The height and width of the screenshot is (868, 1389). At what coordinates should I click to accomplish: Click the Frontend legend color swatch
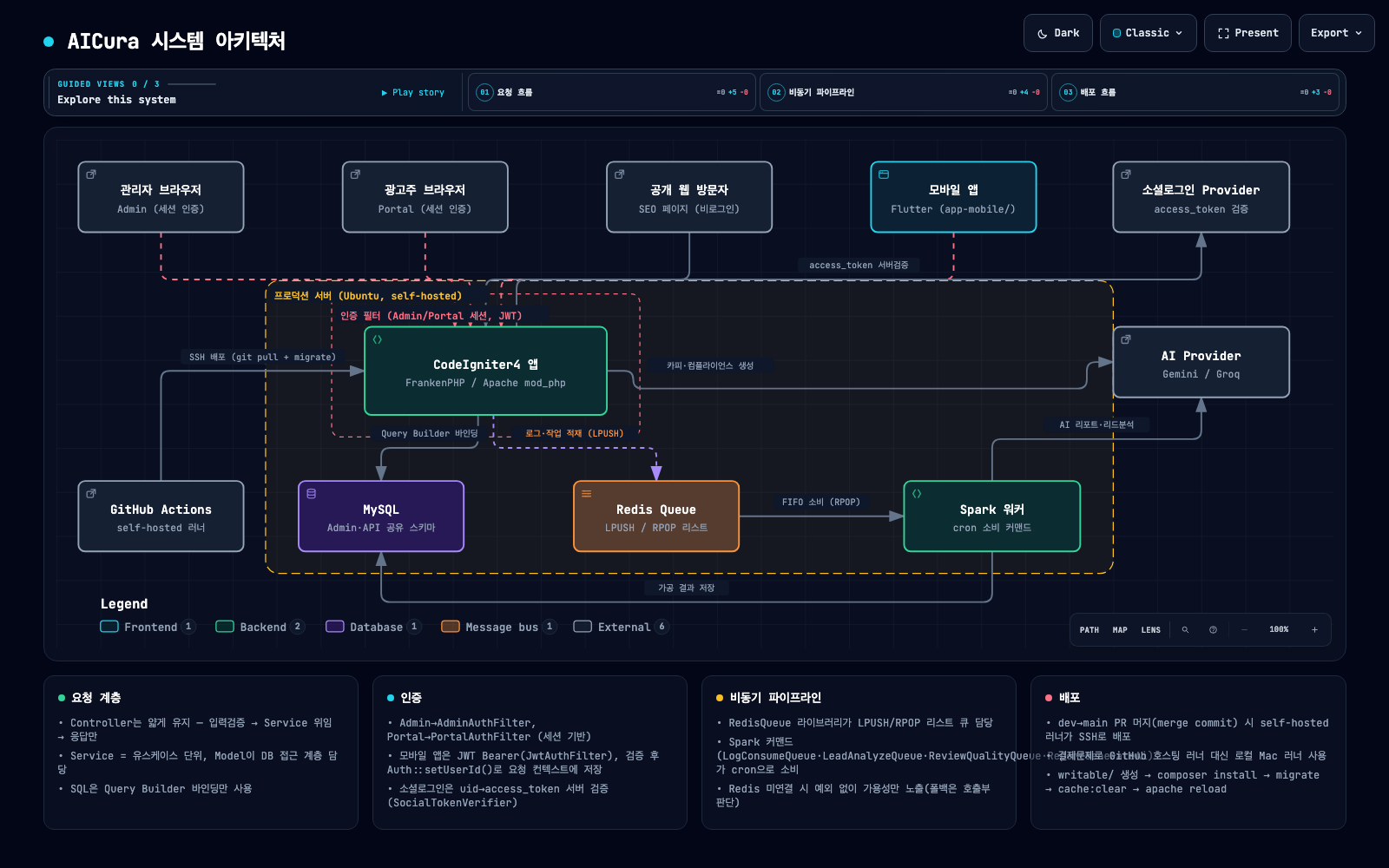[109, 627]
